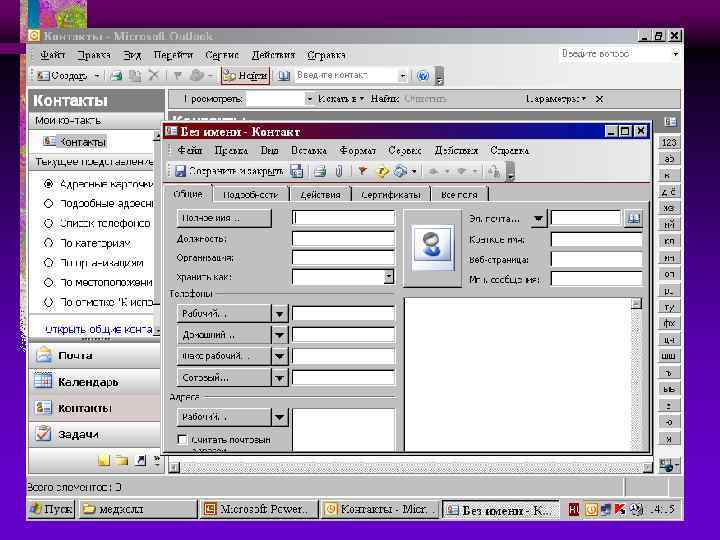720x540 pixels.
Task: Open the Сотовый phone type dropdown arrow
Action: click(279, 378)
